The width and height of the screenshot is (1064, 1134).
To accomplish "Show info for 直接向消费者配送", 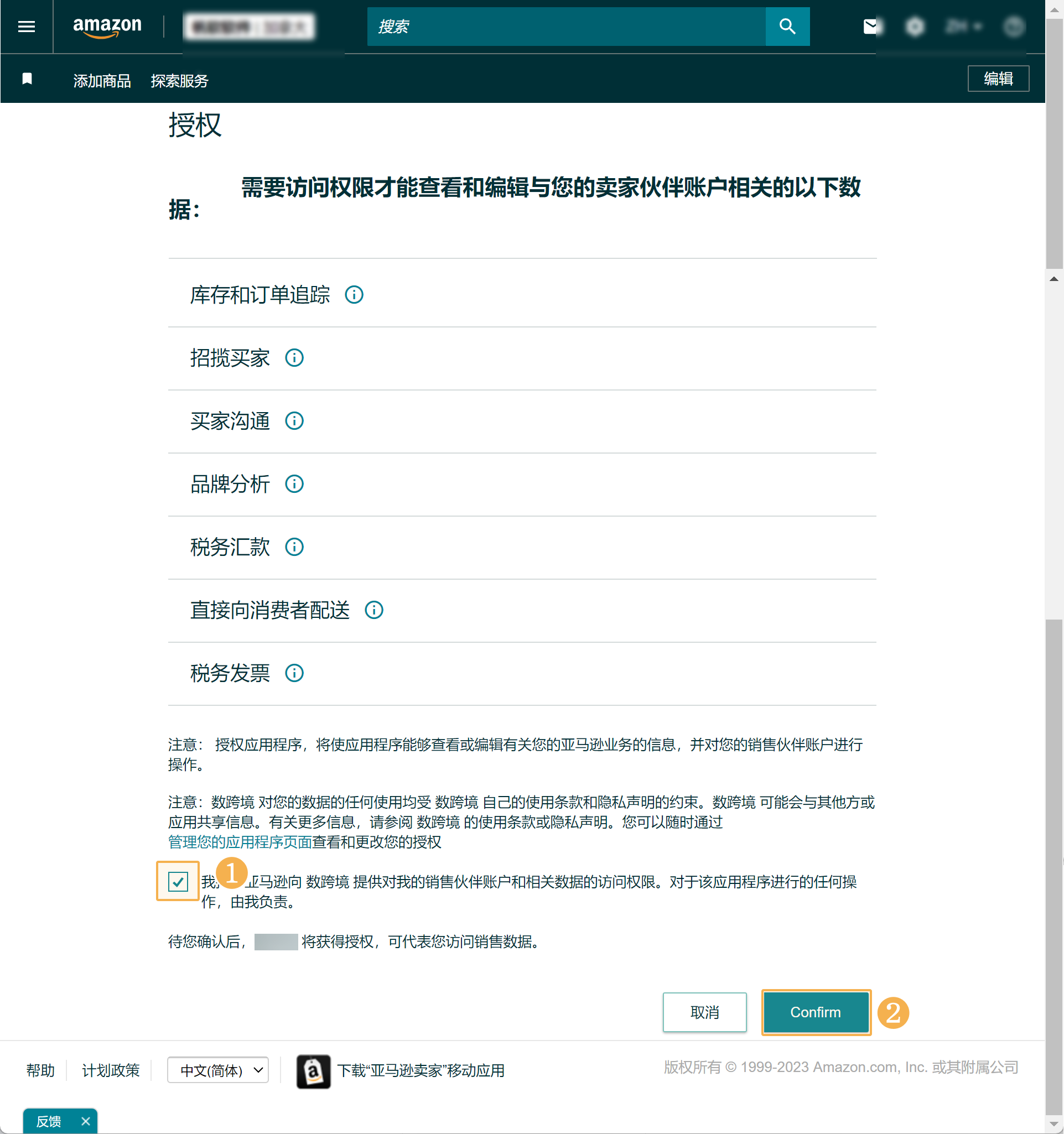I will click(373, 610).
